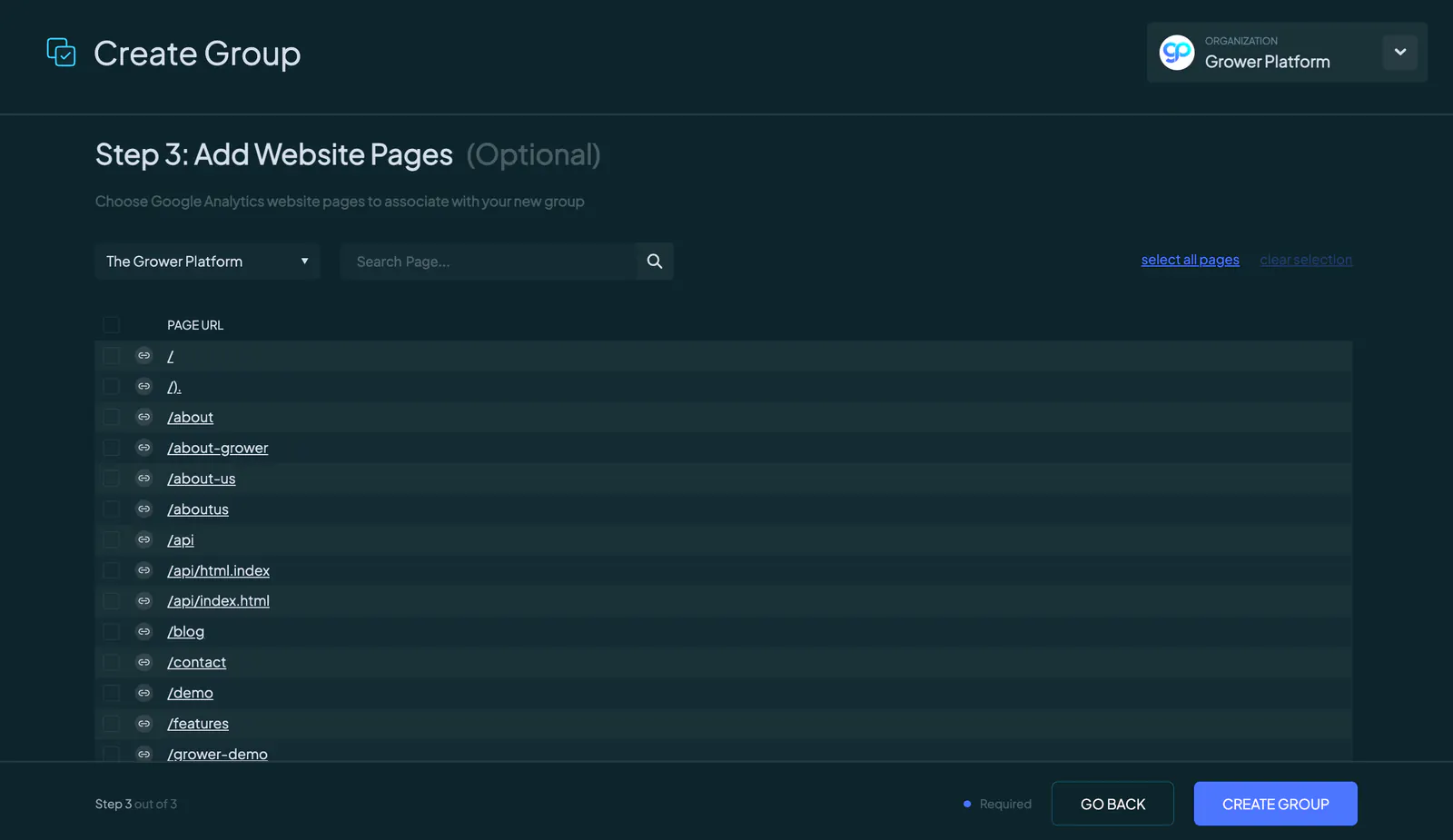This screenshot has height=840, width=1453.
Task: Click the search magnifier icon
Action: click(655, 262)
